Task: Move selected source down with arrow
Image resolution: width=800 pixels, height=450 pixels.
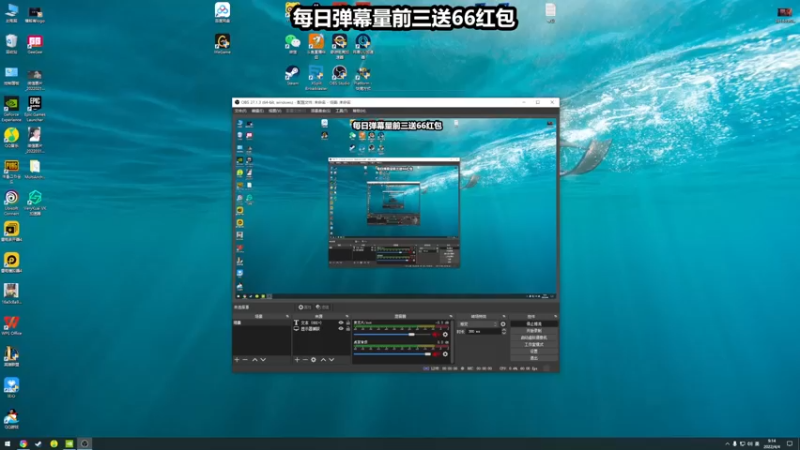Action: [332, 360]
